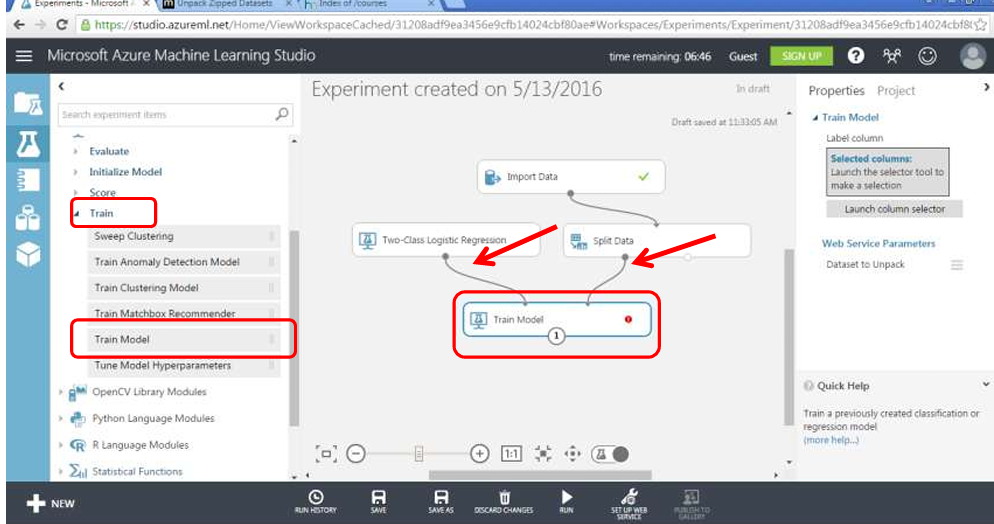Open Run History clock icon

click(316, 501)
